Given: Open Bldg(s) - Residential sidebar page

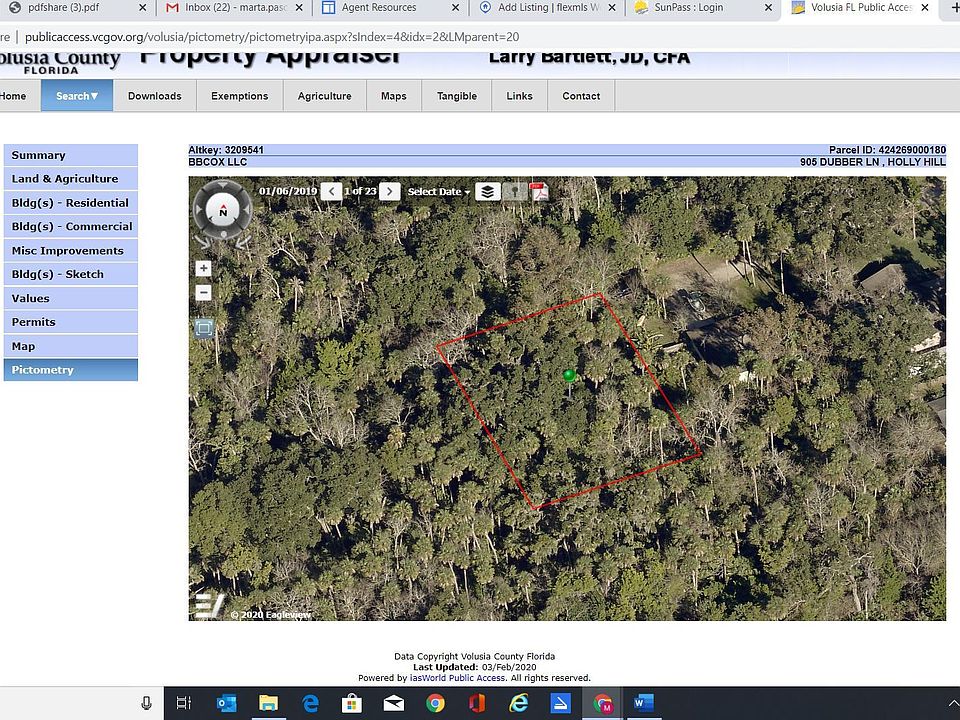Looking at the screenshot, I should pyautogui.click(x=71, y=203).
